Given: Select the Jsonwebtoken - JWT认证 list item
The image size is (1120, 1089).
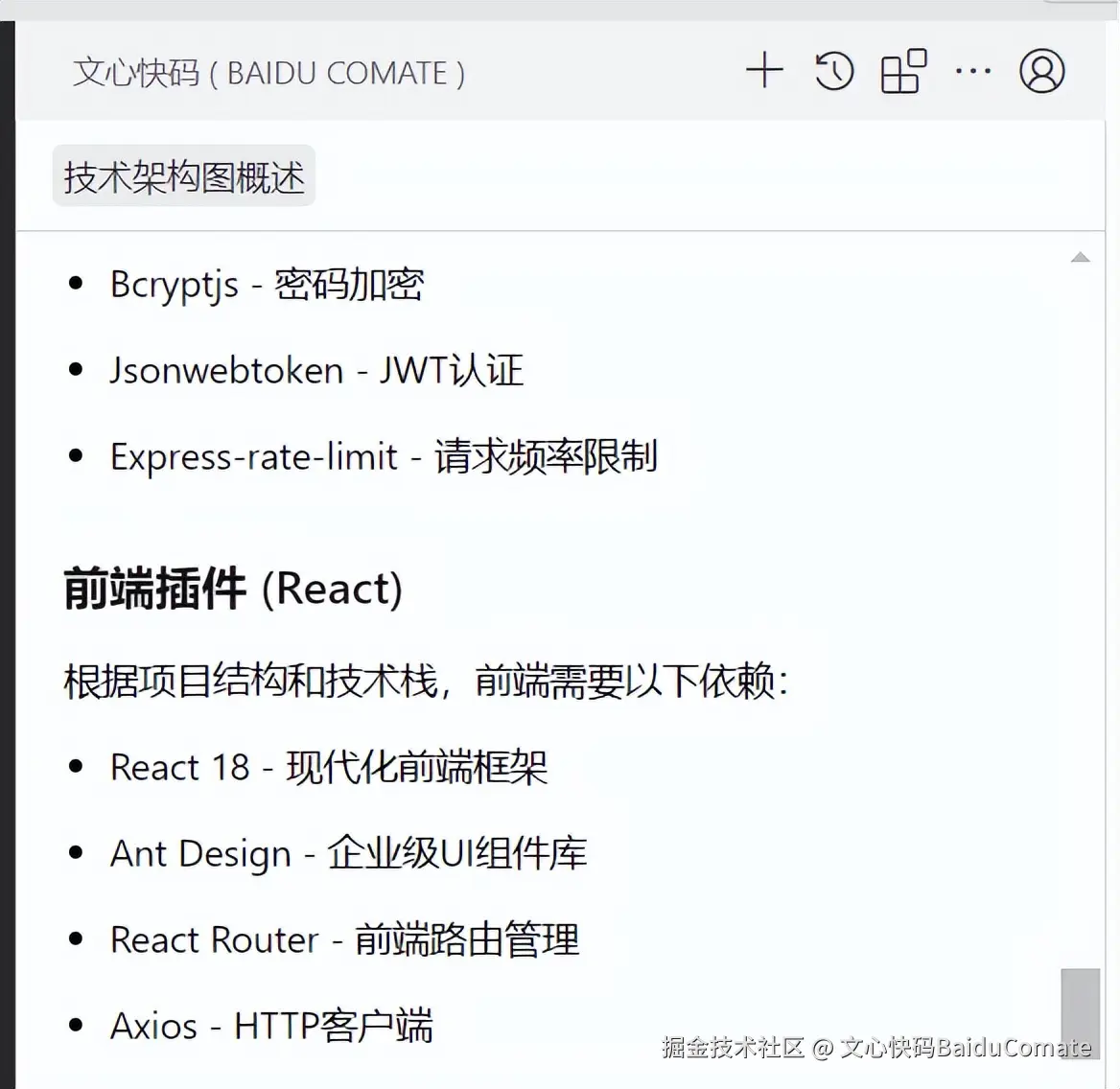Looking at the screenshot, I should coord(316,371).
